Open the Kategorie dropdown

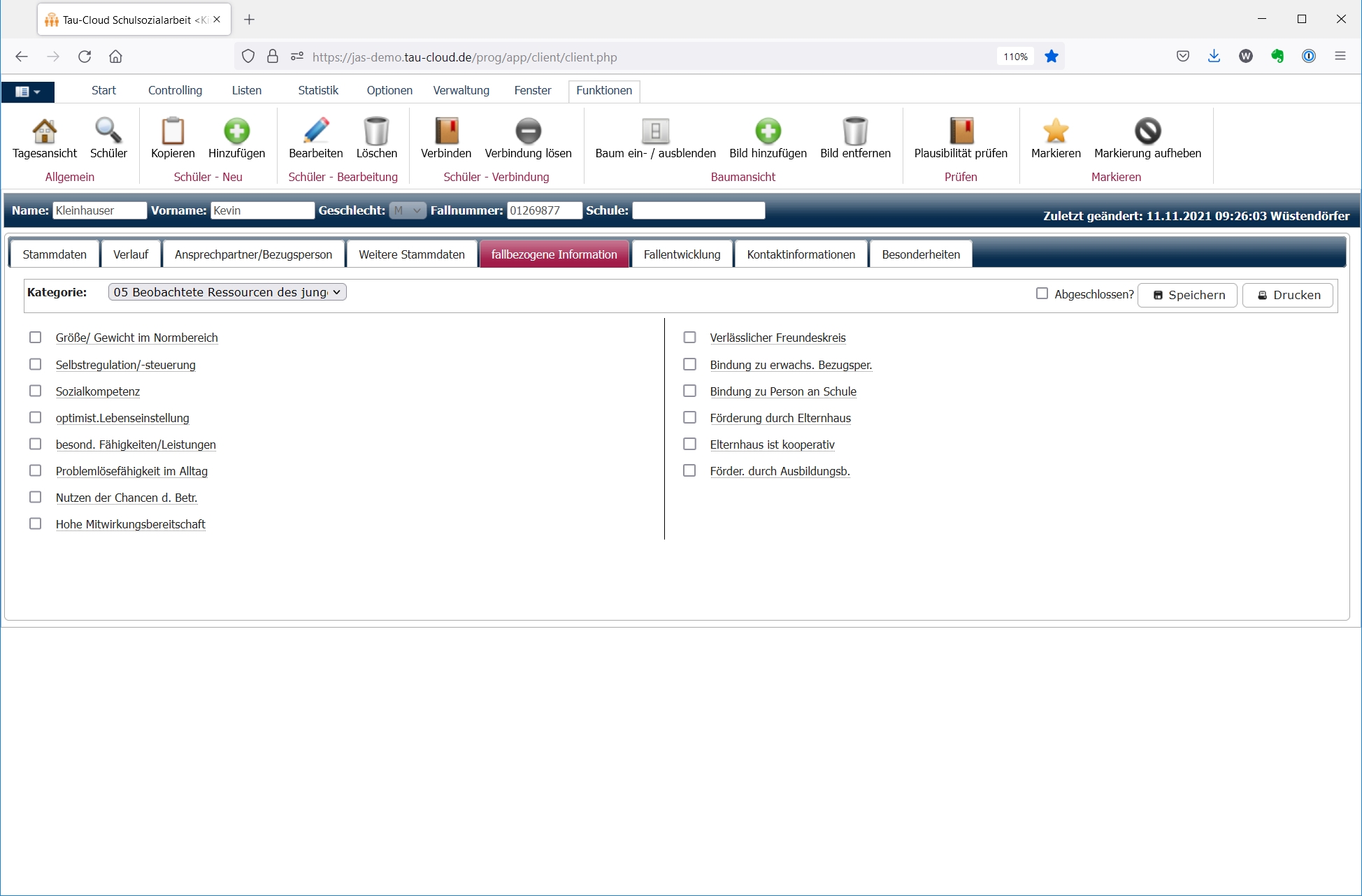pos(227,292)
